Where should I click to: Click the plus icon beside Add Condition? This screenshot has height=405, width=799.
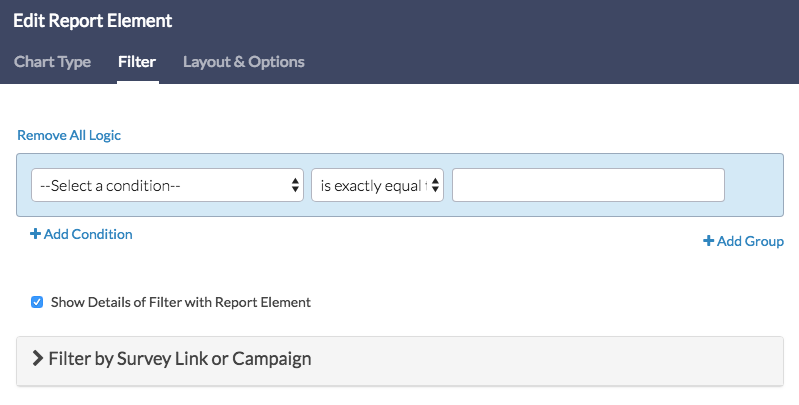pos(35,235)
